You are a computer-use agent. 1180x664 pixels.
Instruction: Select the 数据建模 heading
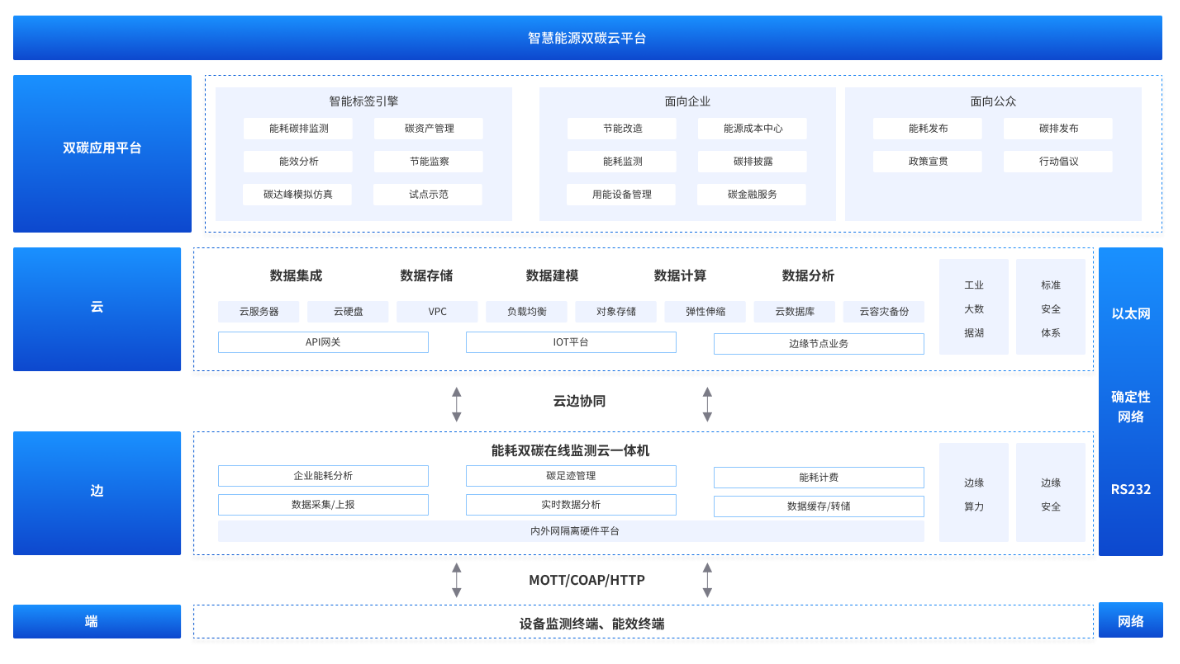tap(552, 276)
